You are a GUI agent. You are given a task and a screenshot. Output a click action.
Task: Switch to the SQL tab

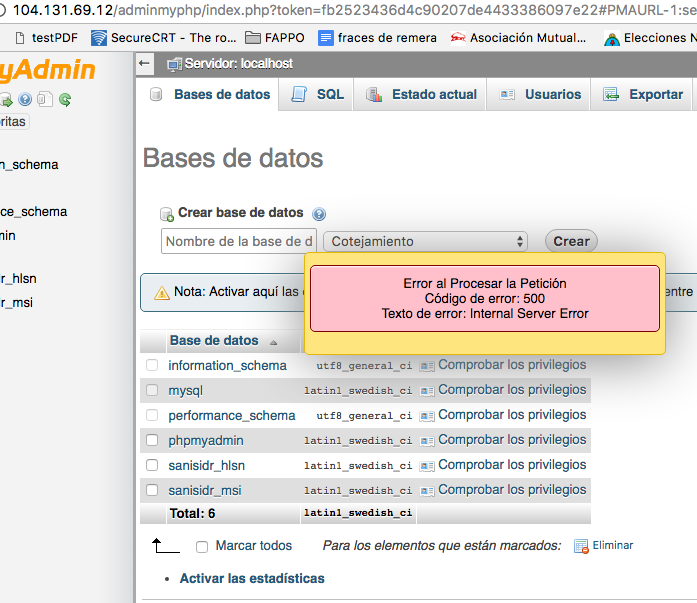coord(319,95)
